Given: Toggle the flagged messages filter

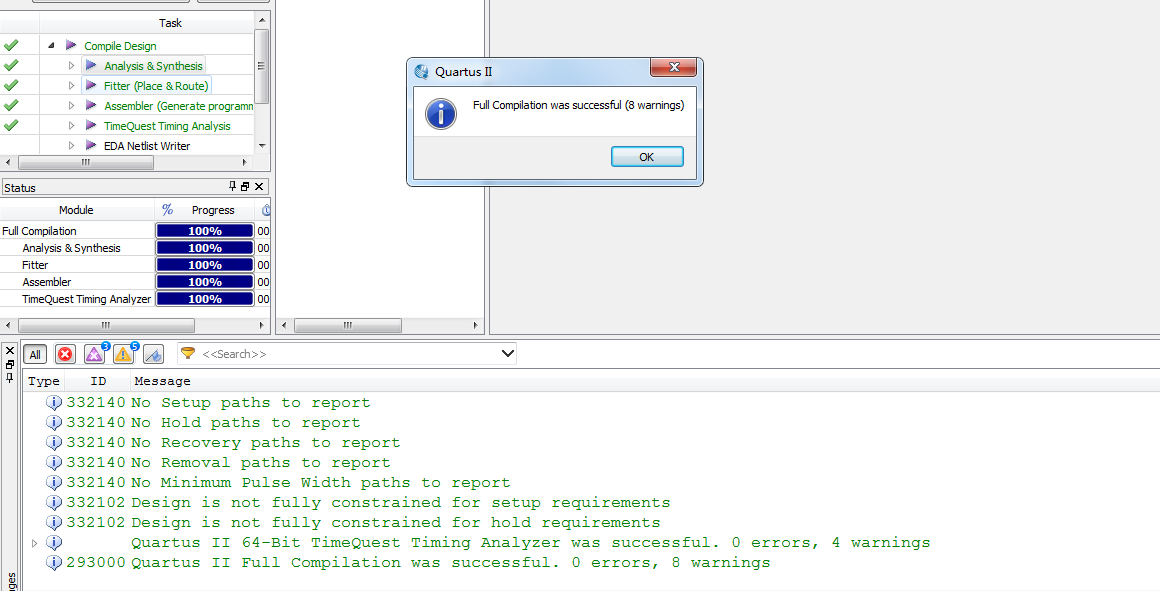Looking at the screenshot, I should point(153,354).
